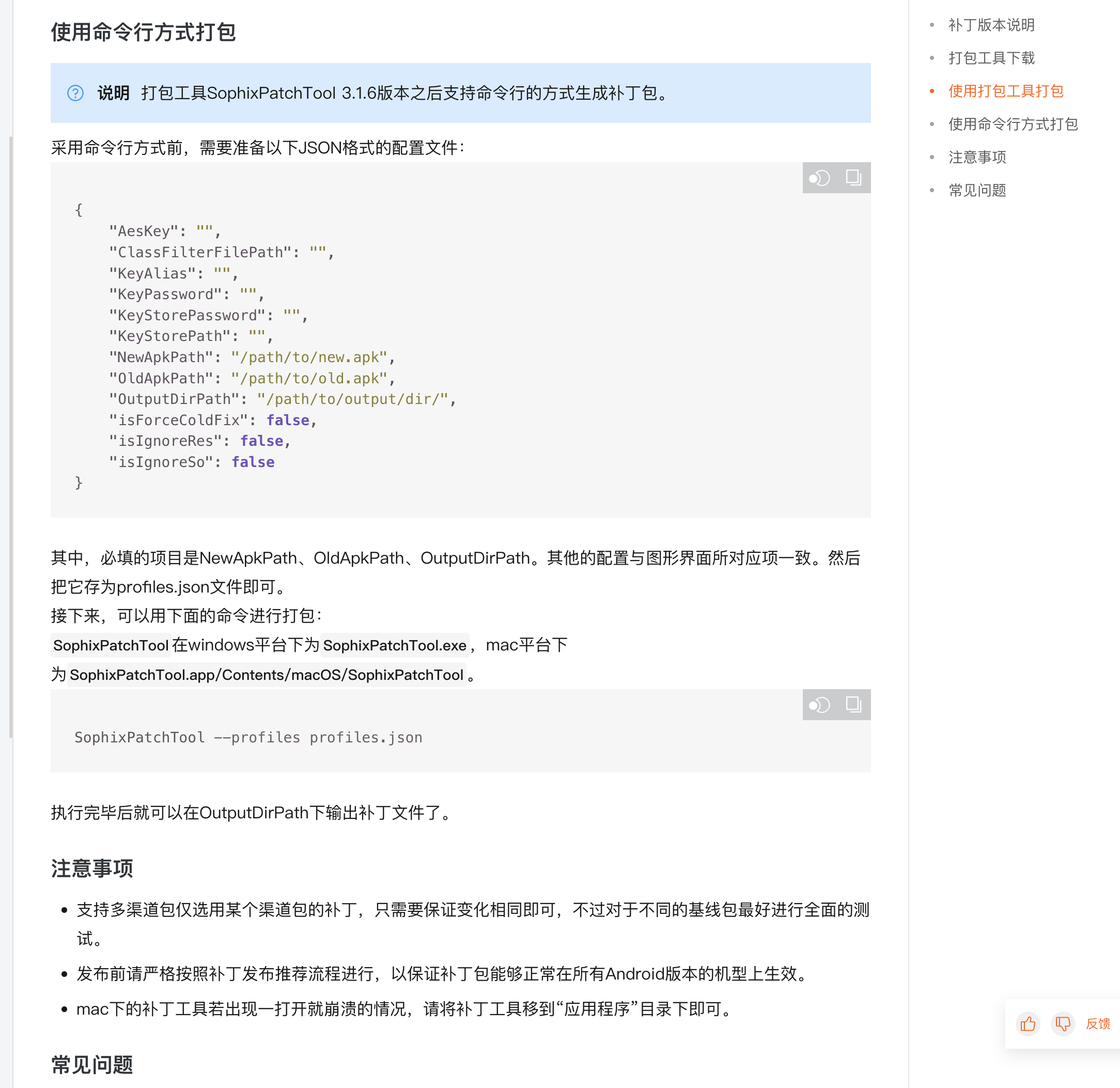Click the bullet starting 支持多渠道包

coord(473,925)
